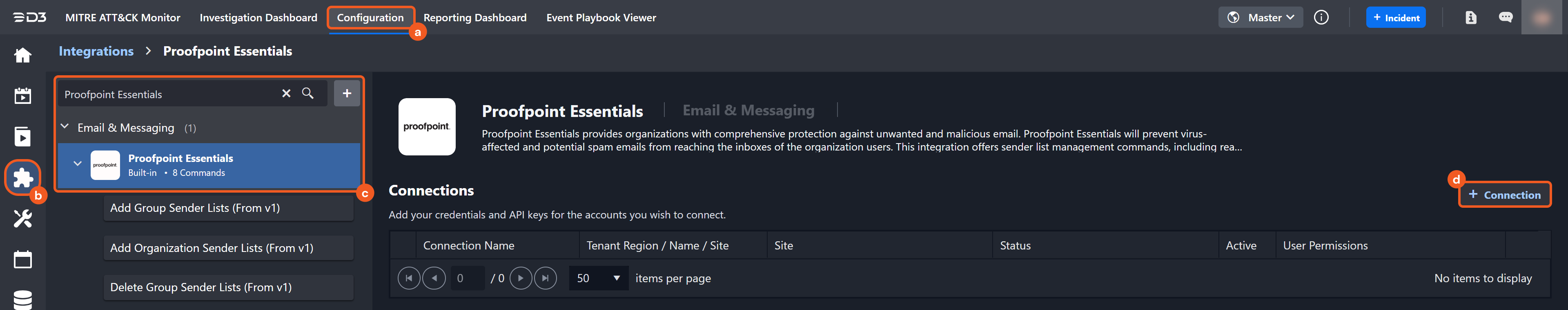
Task: Go to the next page of connections
Action: click(x=521, y=278)
